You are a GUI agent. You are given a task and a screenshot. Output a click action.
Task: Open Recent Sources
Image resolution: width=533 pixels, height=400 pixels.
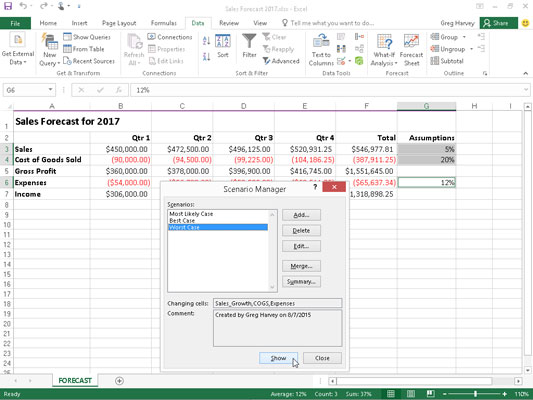click(x=89, y=61)
